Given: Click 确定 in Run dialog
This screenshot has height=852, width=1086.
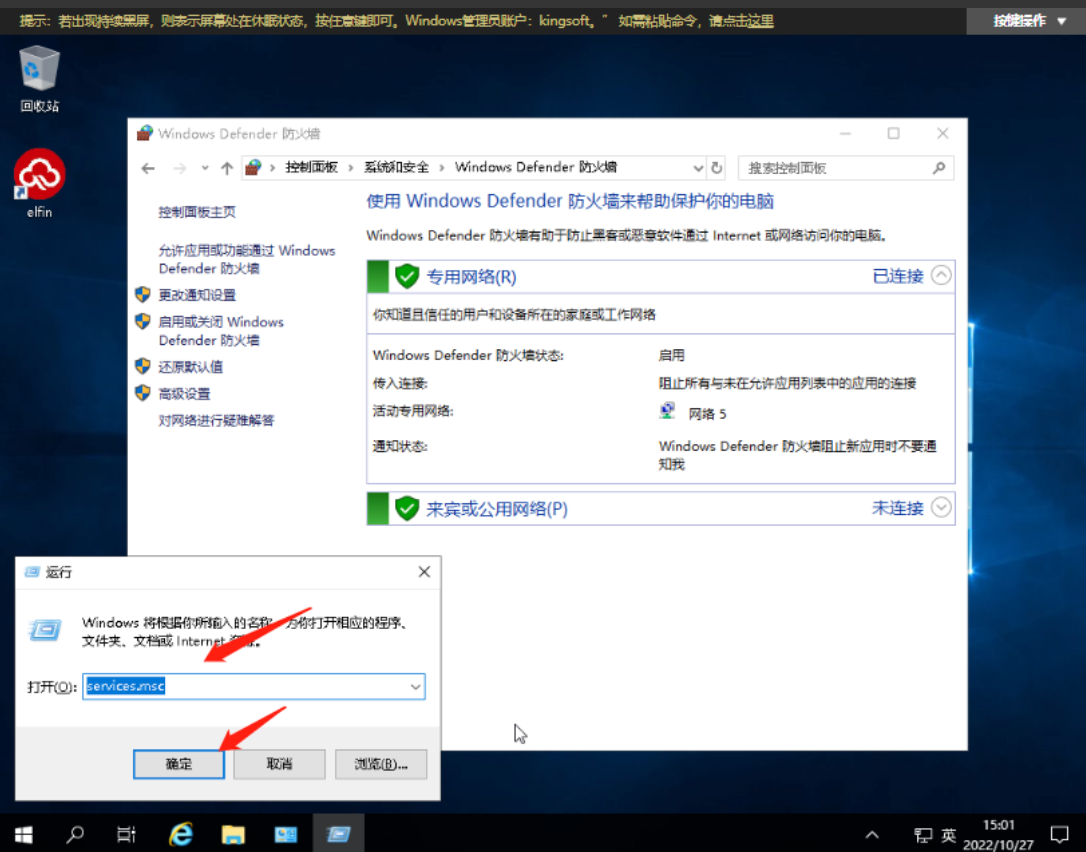Looking at the screenshot, I should [179, 764].
